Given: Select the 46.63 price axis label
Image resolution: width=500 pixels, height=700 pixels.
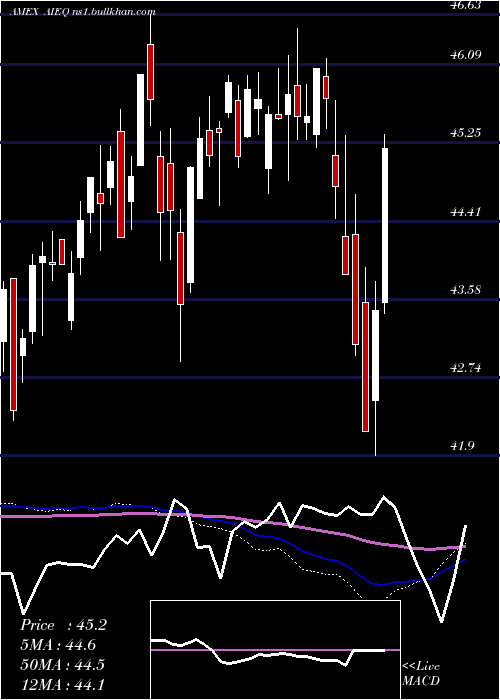Looking at the screenshot, I should tap(467, 5).
